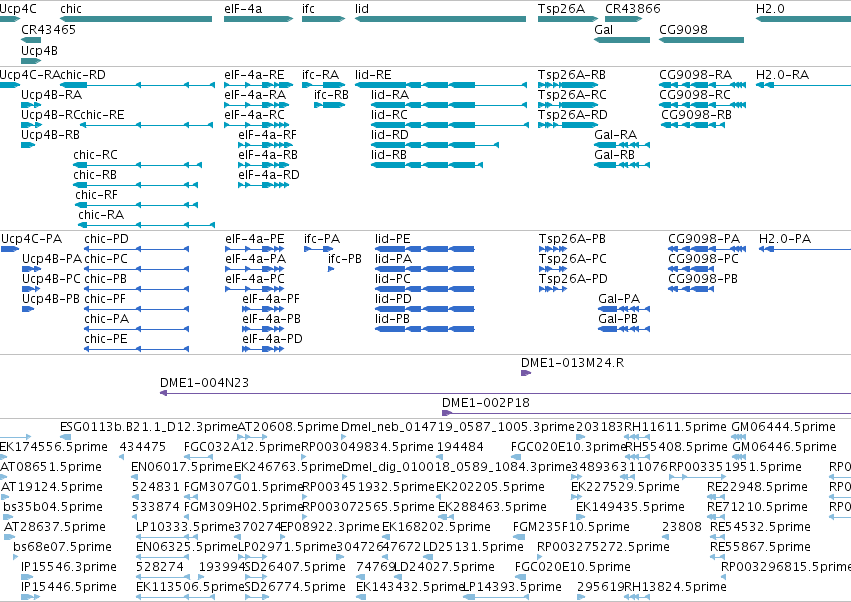Click the Gal-PA protein label
This screenshot has height=602, width=851.
(619, 299)
